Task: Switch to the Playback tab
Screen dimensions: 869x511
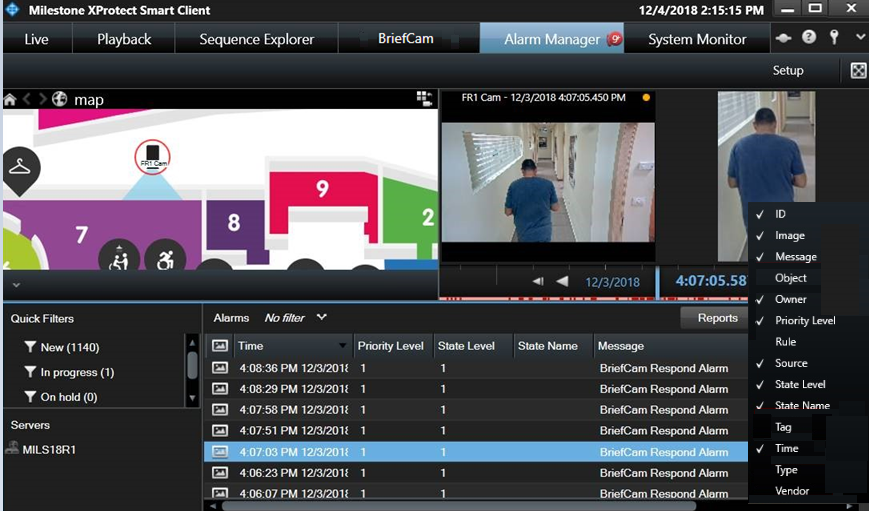Action: click(124, 39)
